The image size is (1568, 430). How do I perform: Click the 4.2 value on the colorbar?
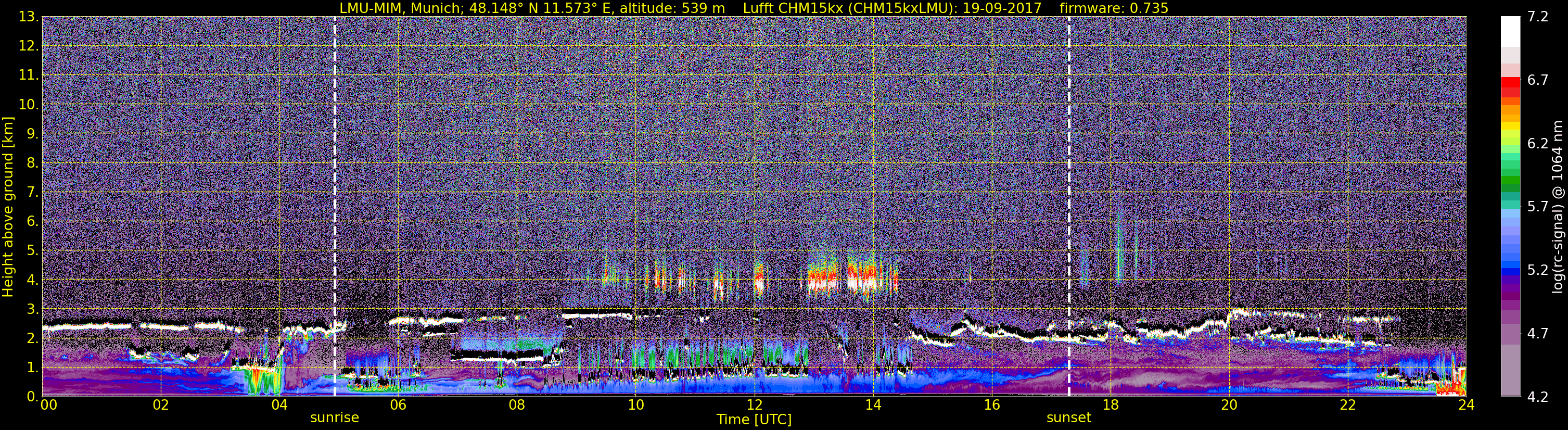click(1538, 397)
